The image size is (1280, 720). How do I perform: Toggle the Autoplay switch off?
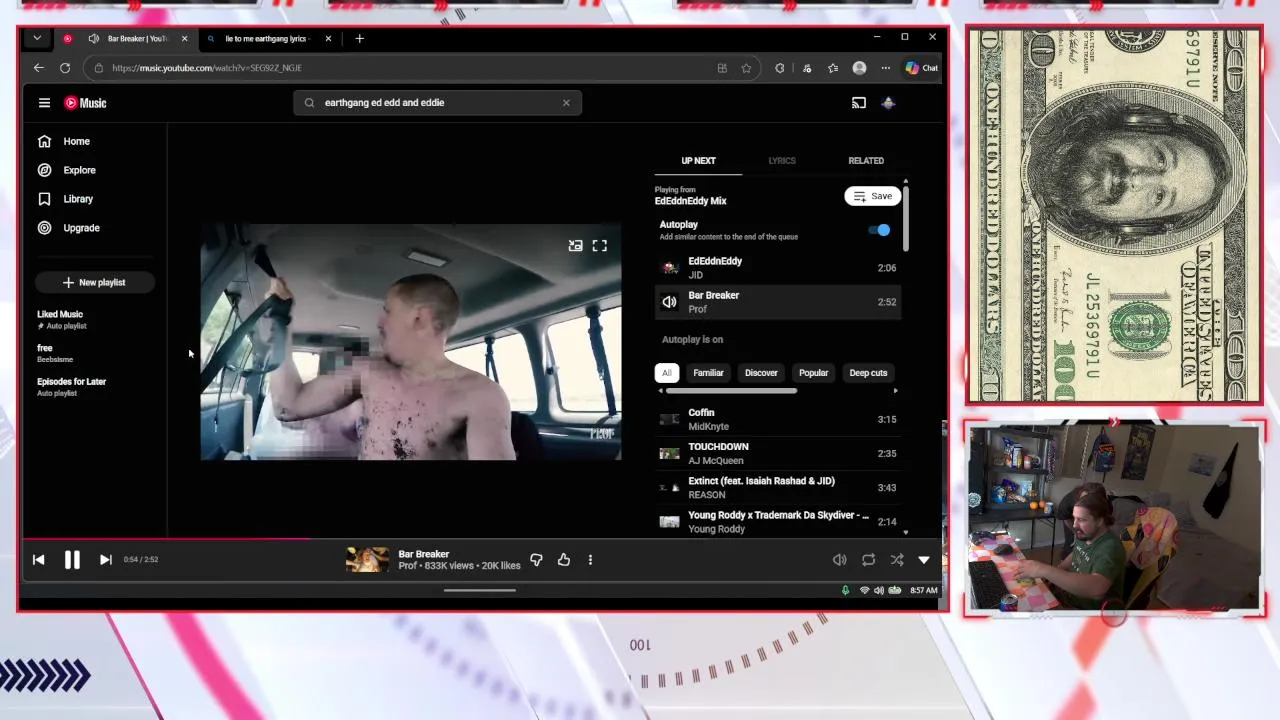(879, 230)
